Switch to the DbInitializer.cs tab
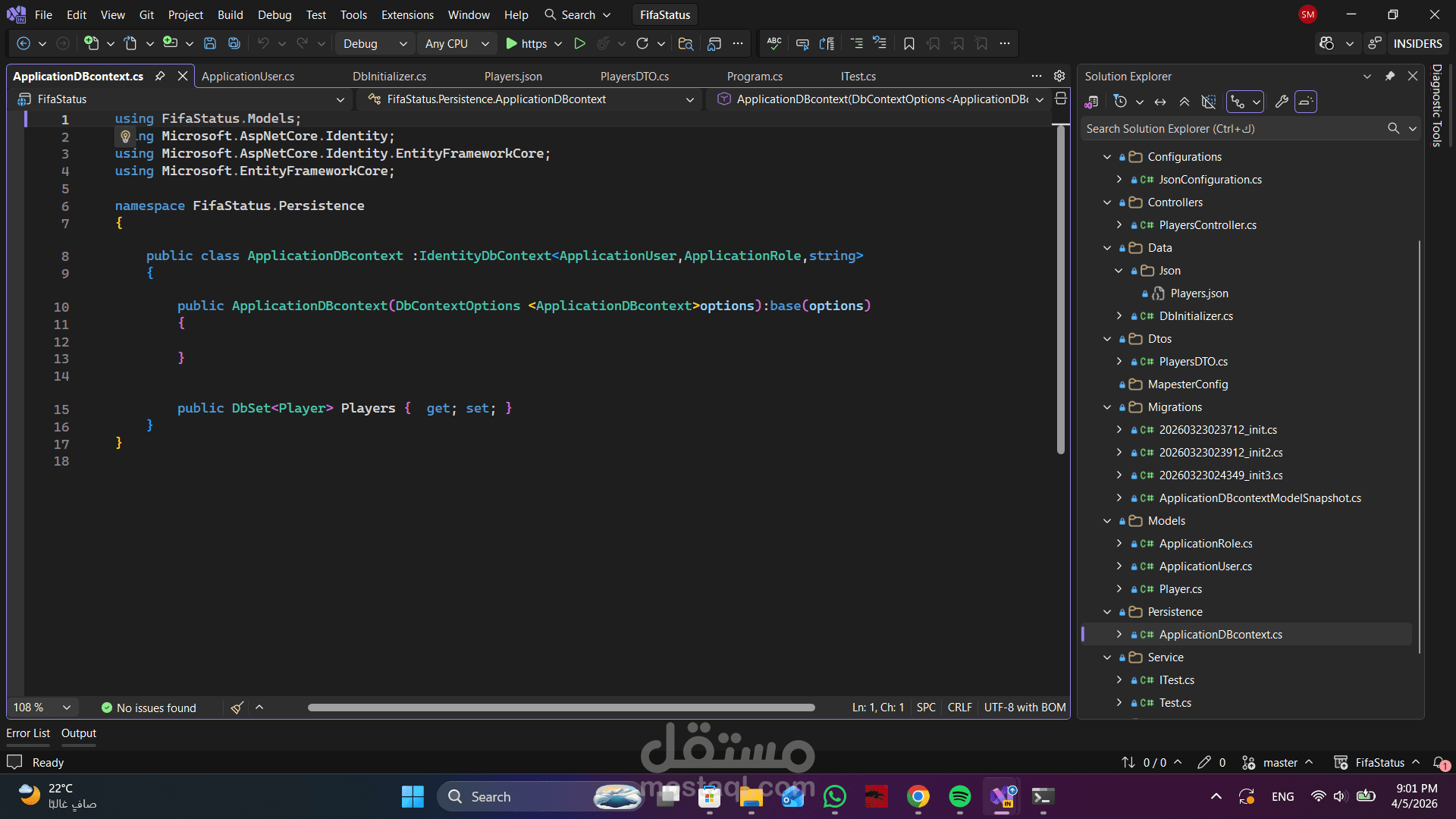 click(389, 77)
